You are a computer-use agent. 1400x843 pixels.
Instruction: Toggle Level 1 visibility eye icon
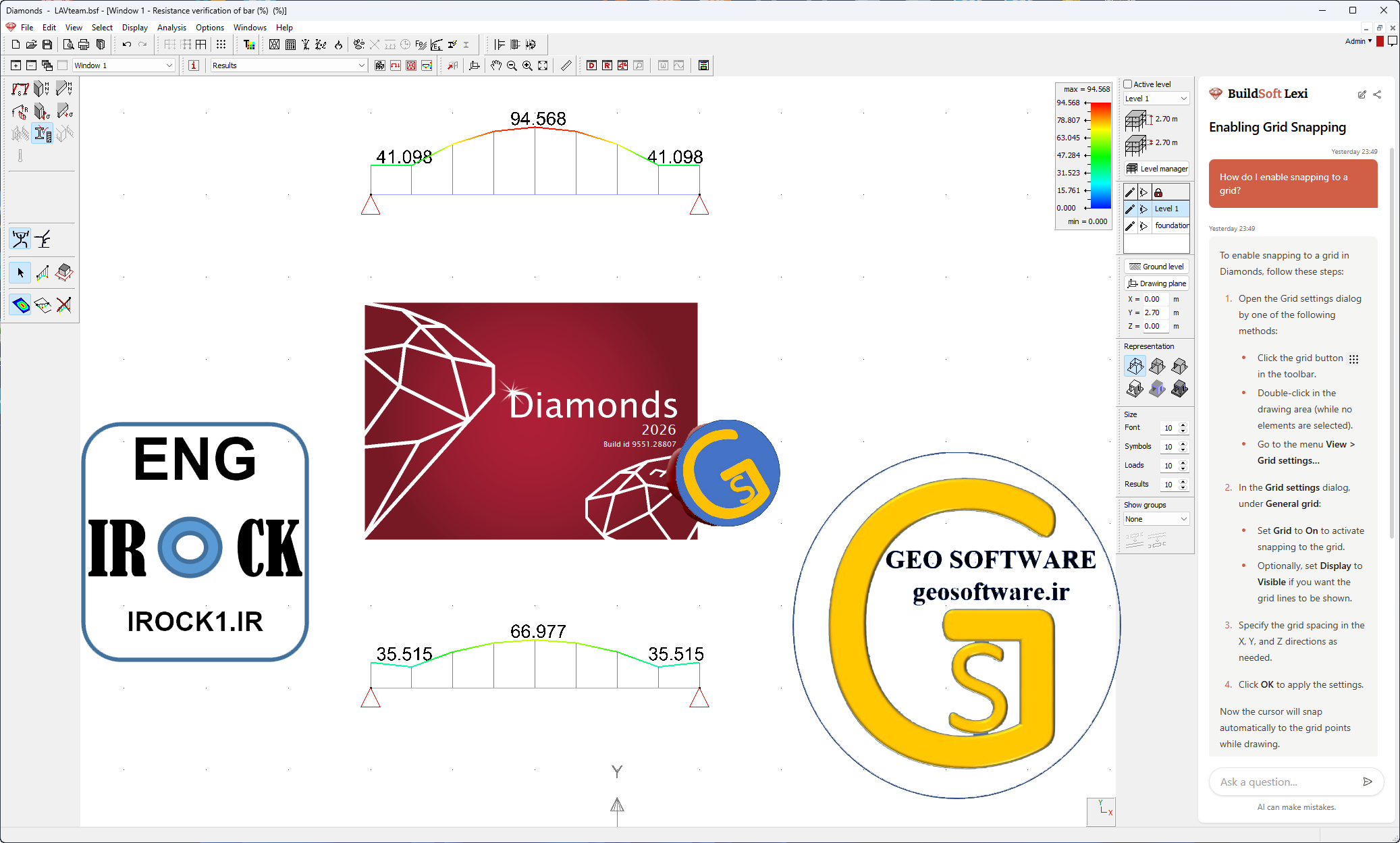click(x=1143, y=209)
